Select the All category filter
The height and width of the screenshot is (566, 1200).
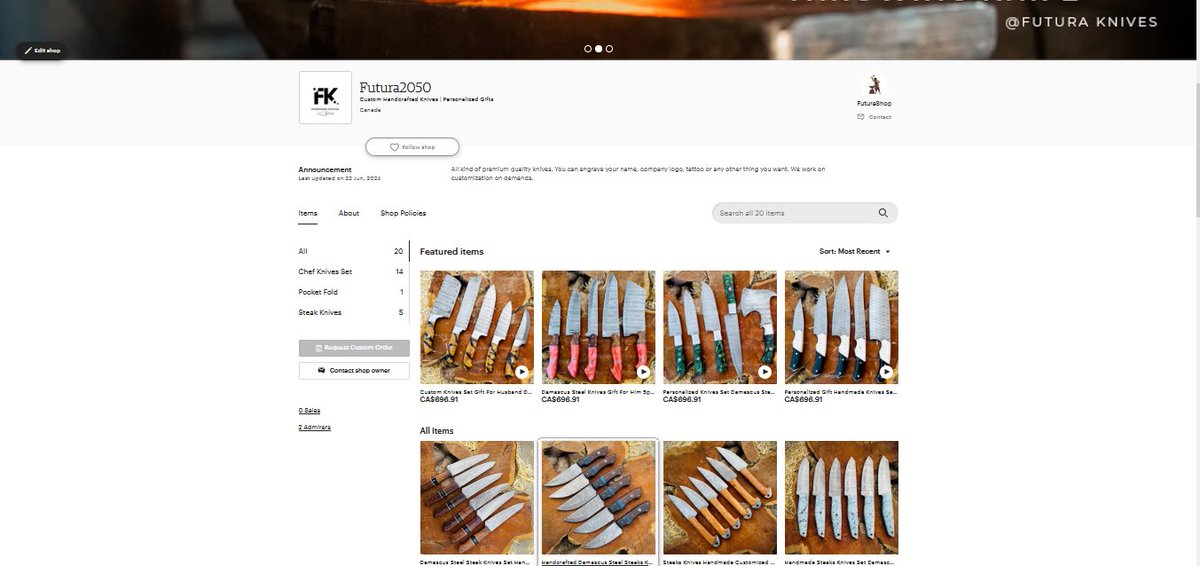coord(351,251)
